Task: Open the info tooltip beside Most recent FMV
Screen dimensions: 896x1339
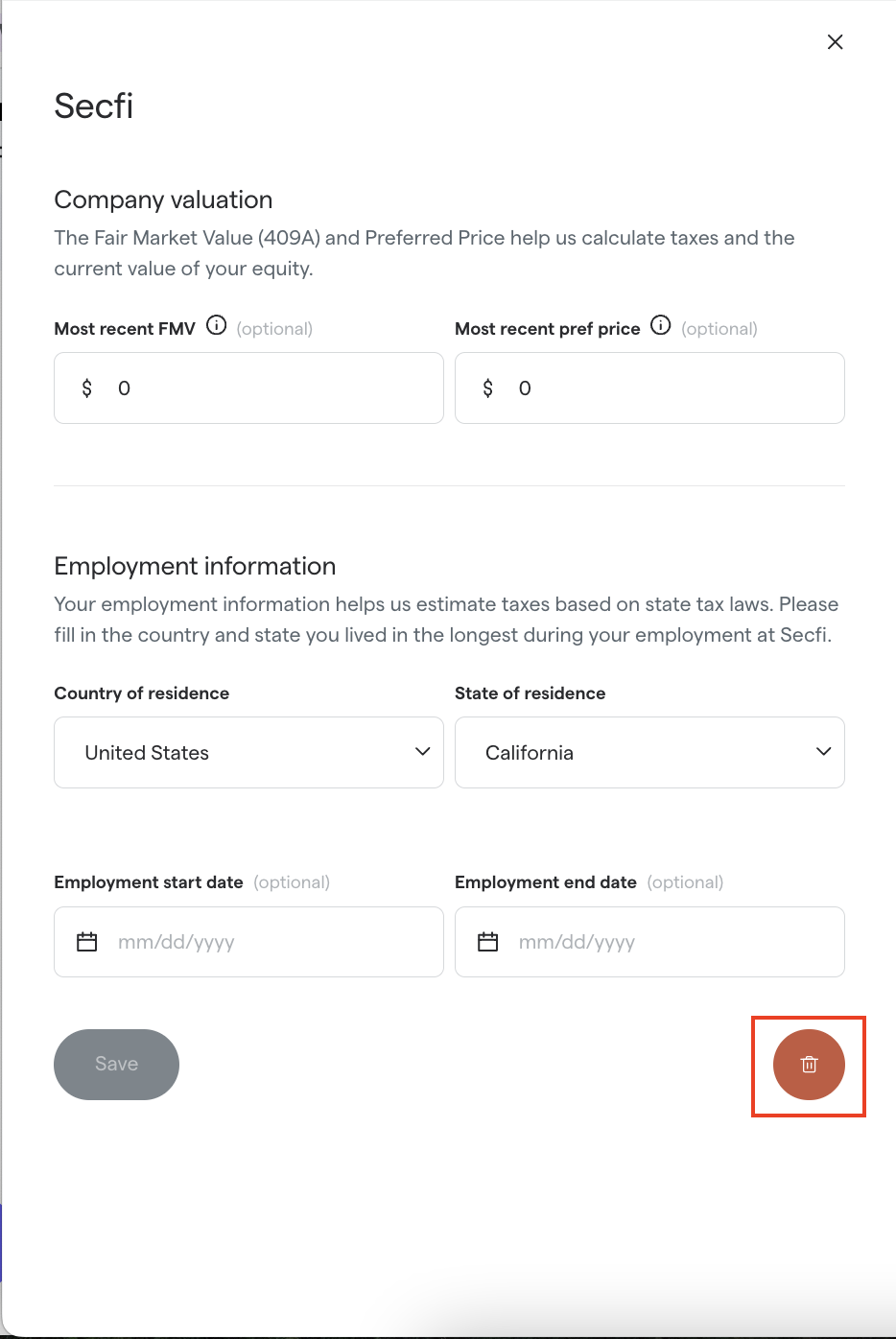Action: [x=217, y=325]
